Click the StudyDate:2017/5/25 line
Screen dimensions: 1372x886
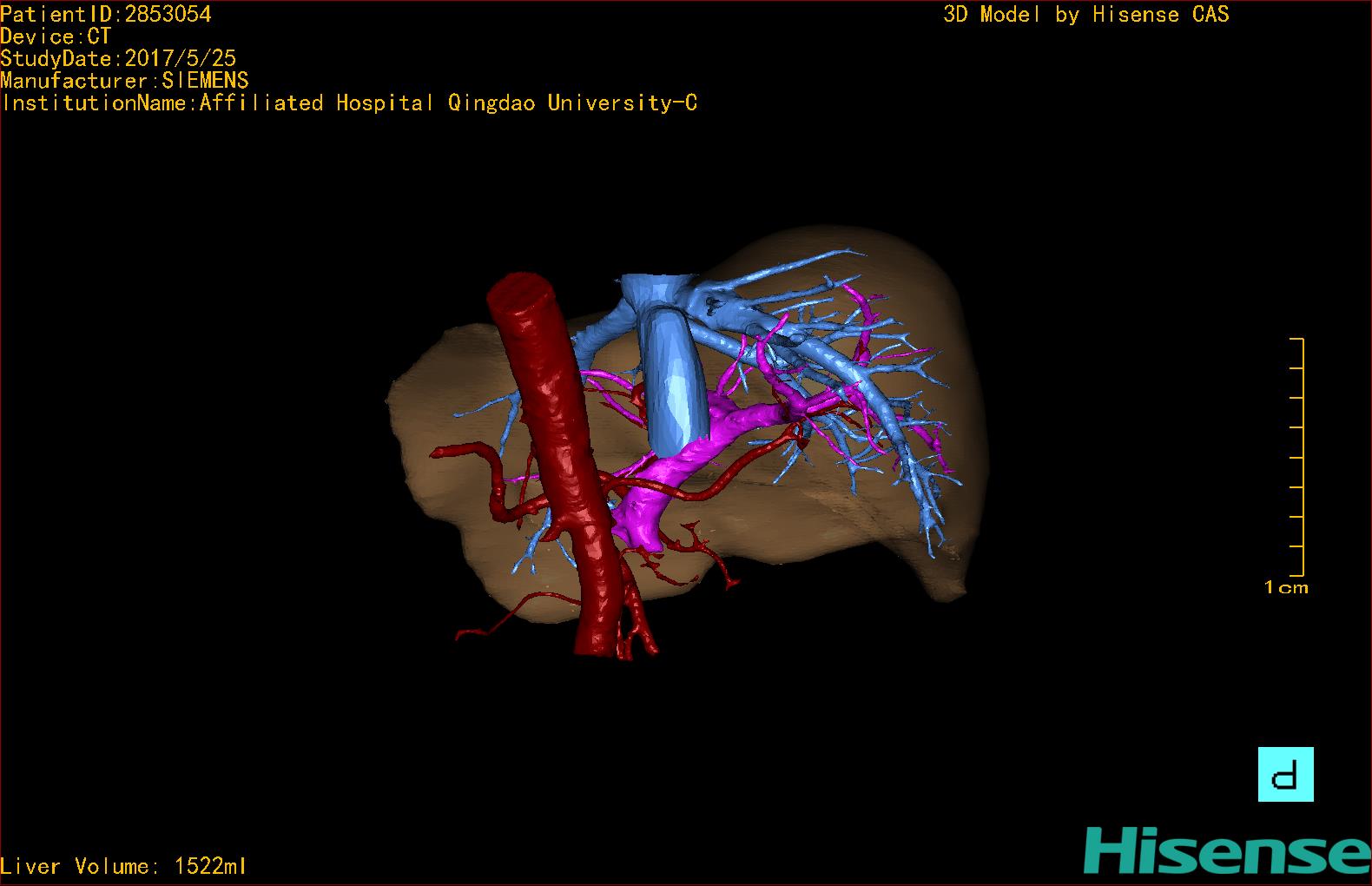coord(118,58)
